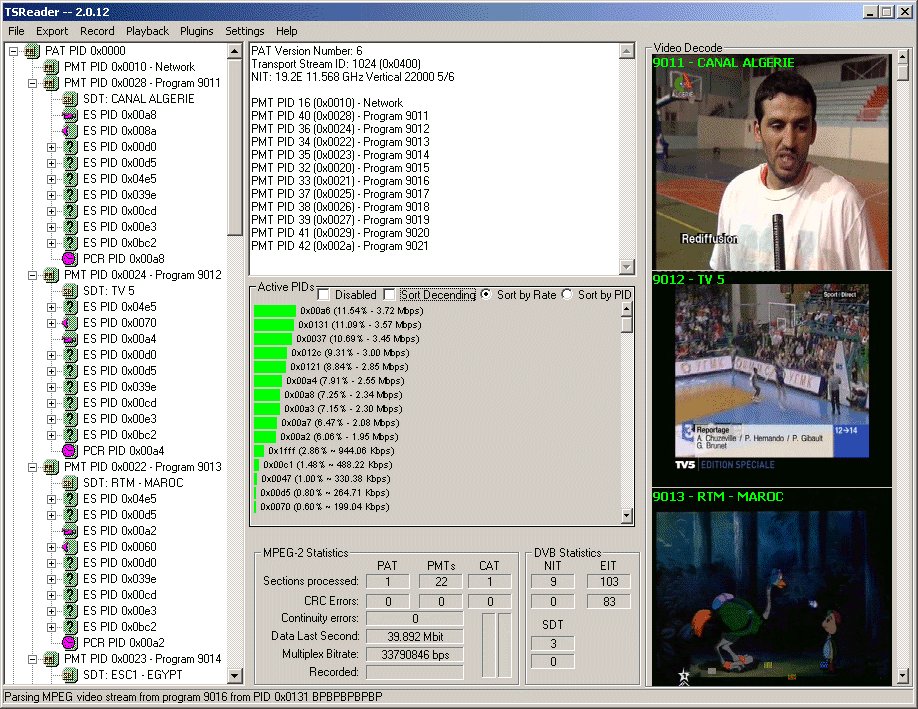The image size is (918, 709).
Task: Expand ES PID 0x00cd under Program 9012
Action: [52, 403]
